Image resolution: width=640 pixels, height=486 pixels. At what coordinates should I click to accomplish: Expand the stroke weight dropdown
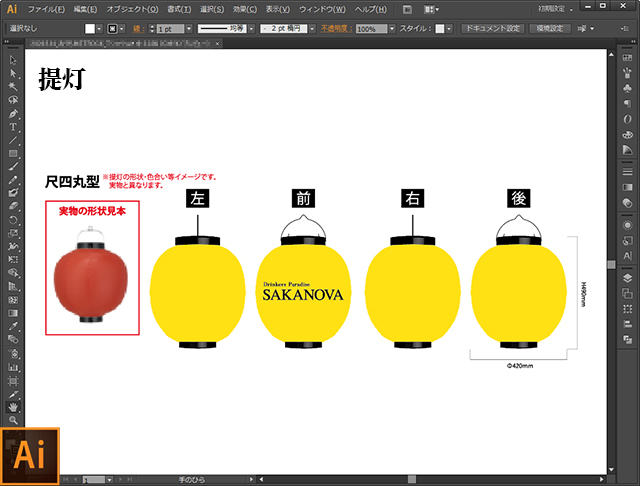(x=189, y=29)
